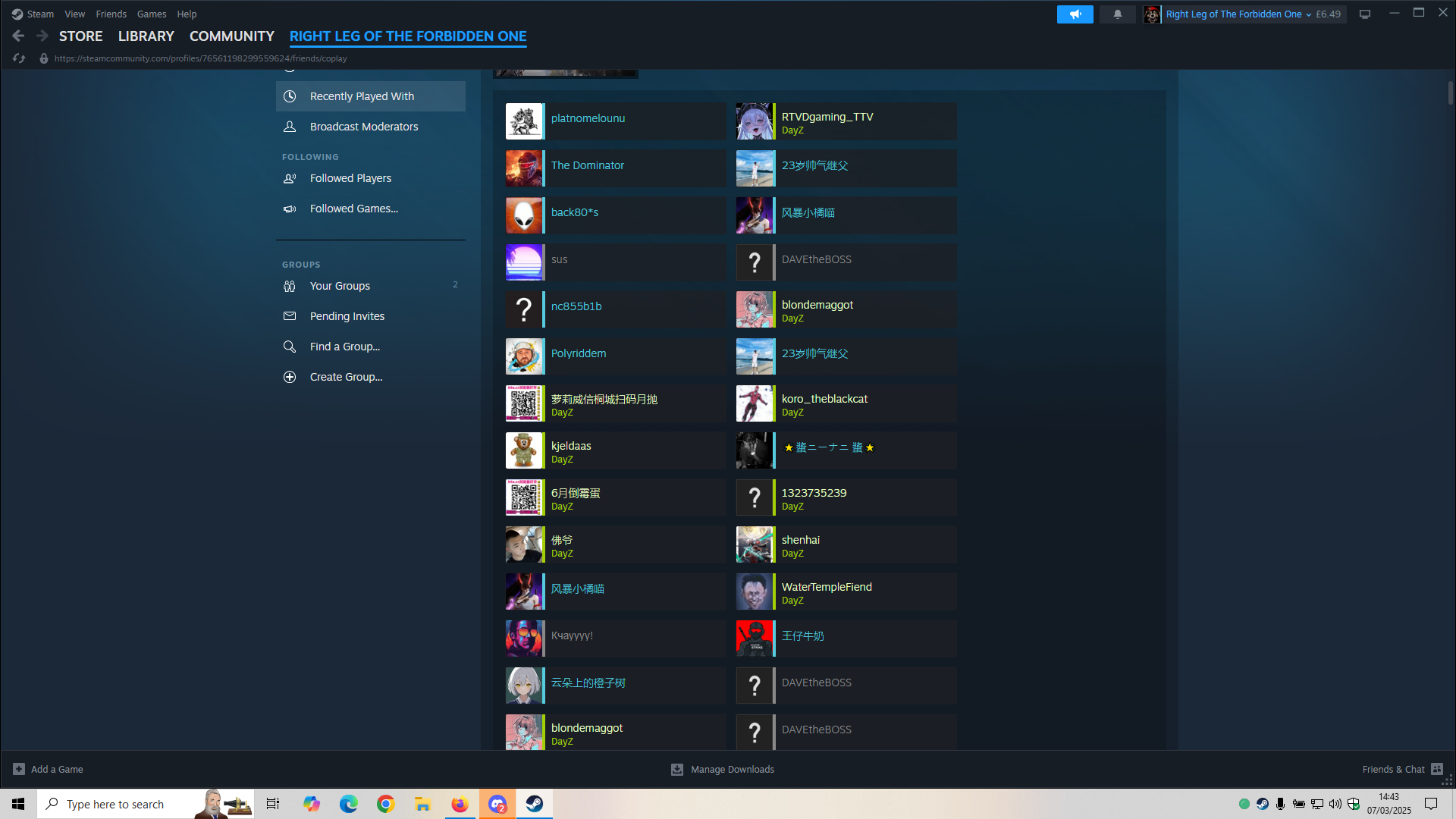Open koro_theblackcat's profile

pos(846,403)
